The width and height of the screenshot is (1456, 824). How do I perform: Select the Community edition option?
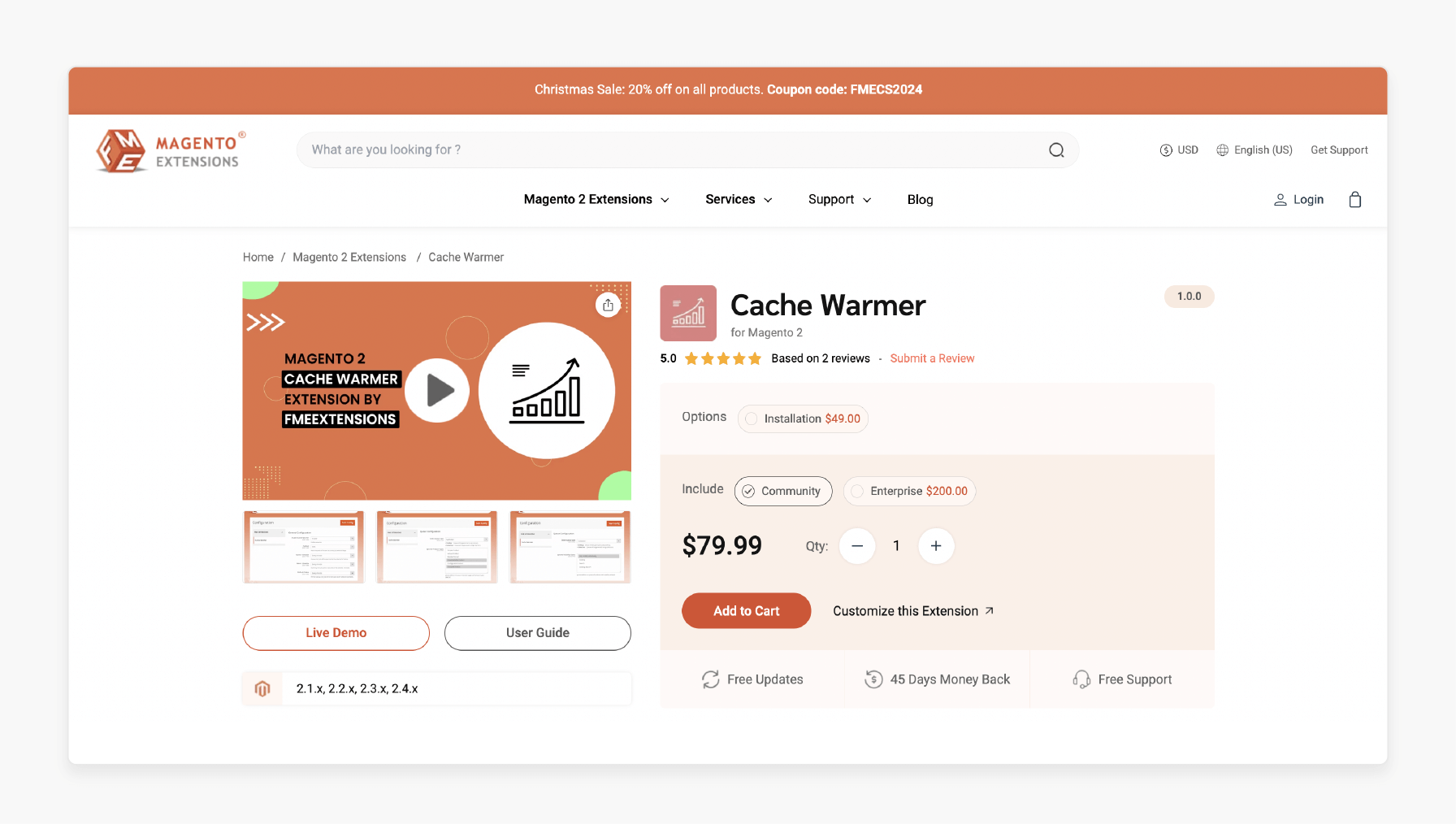point(783,491)
